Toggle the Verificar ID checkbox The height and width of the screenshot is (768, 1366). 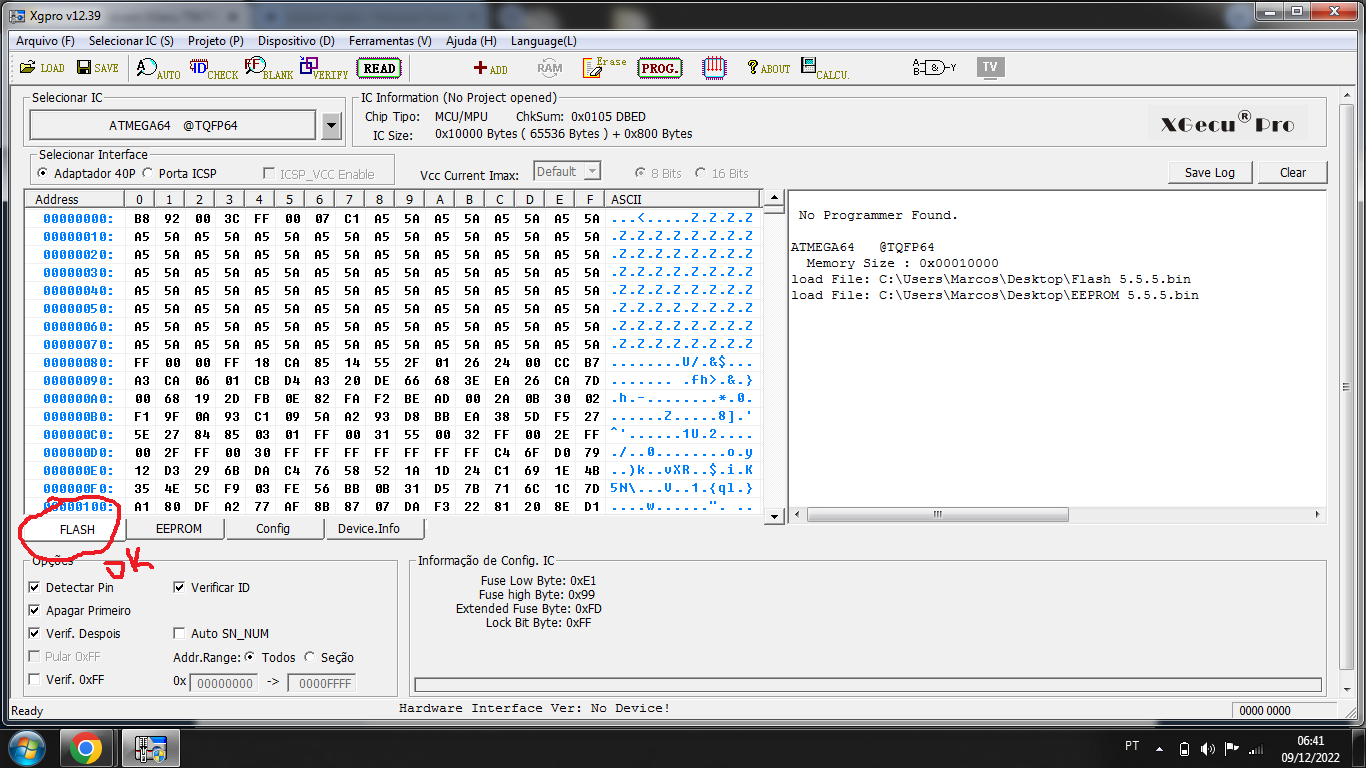coord(180,587)
